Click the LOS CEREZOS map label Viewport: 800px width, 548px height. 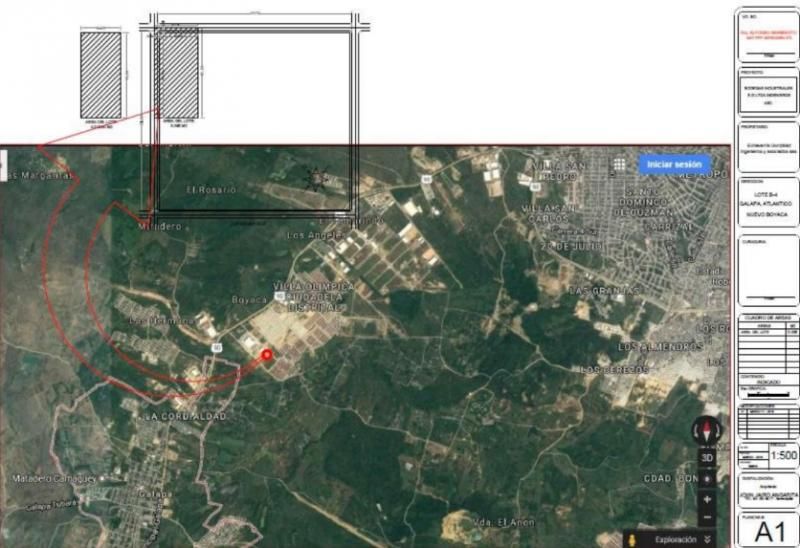[x=614, y=369]
